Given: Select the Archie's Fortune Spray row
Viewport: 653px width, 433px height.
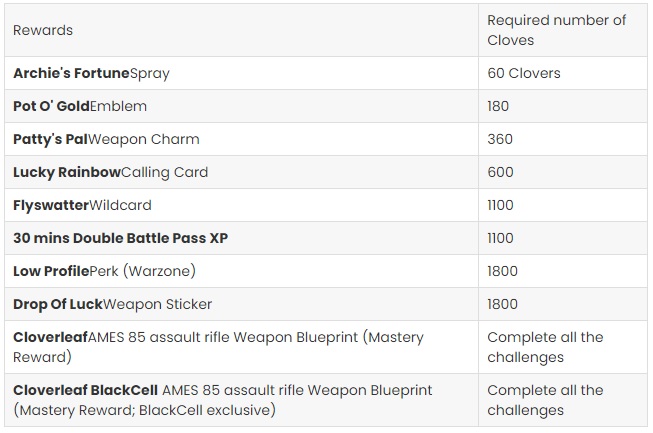Looking at the screenshot, I should coord(326,73).
